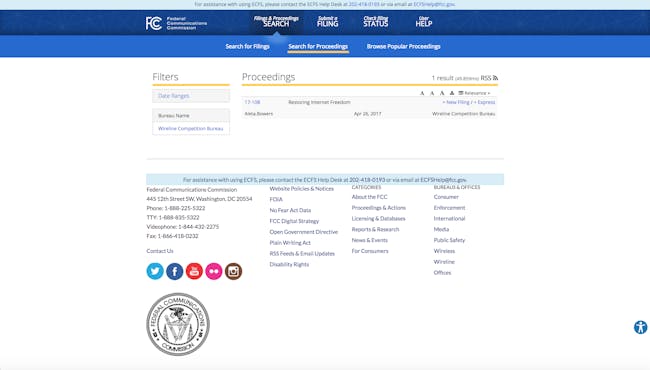Open Reports & Research link
Viewport: 650px width, 370px height.
[375, 229]
